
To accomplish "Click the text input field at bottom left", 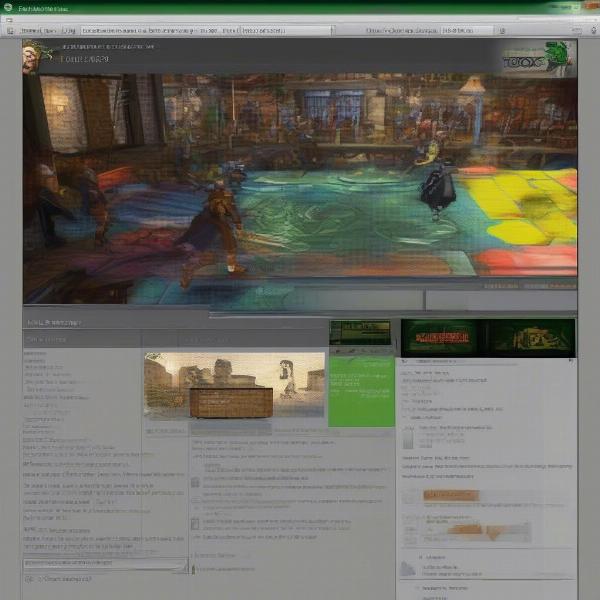I will 105,564.
